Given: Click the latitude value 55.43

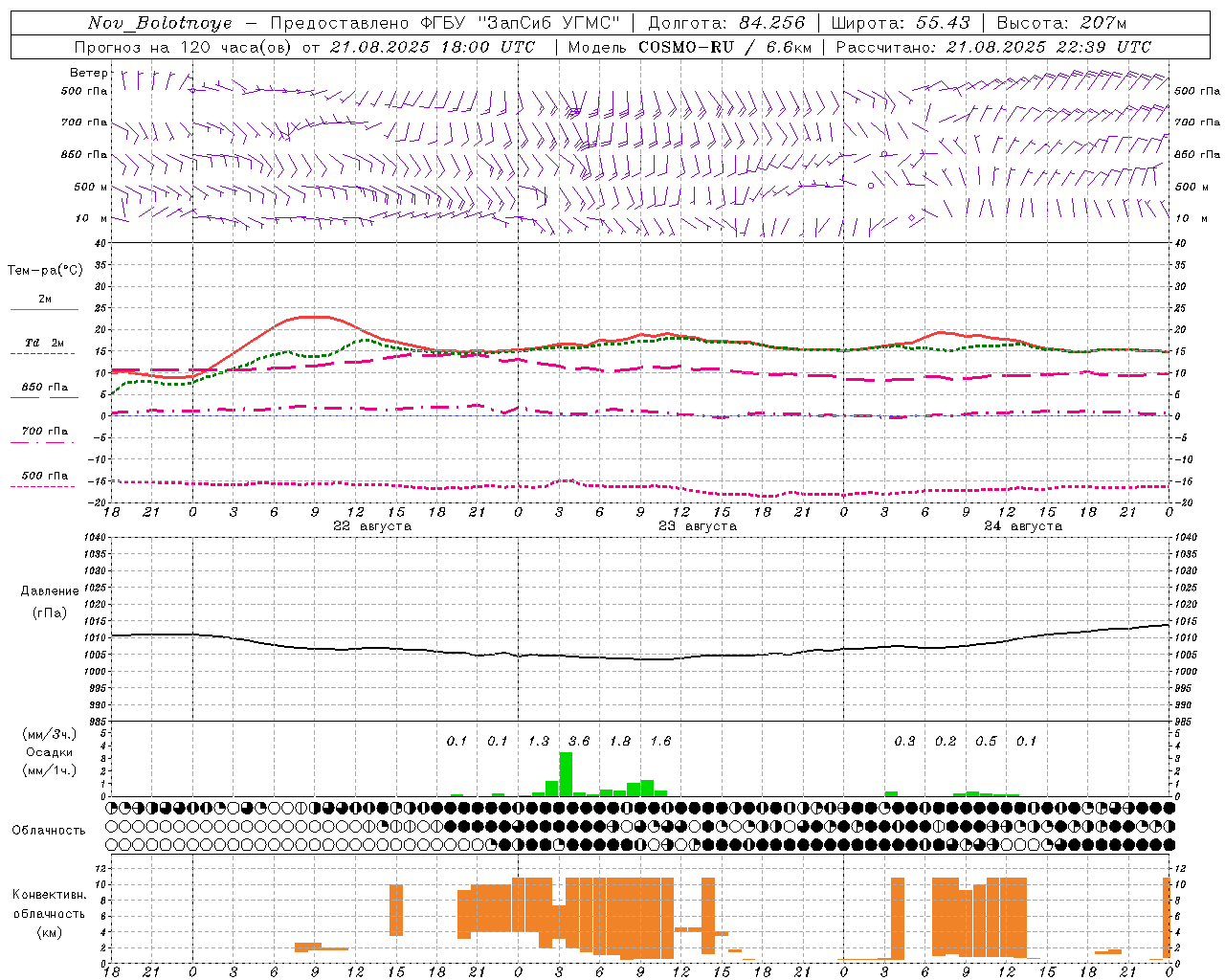Looking at the screenshot, I should (943, 23).
